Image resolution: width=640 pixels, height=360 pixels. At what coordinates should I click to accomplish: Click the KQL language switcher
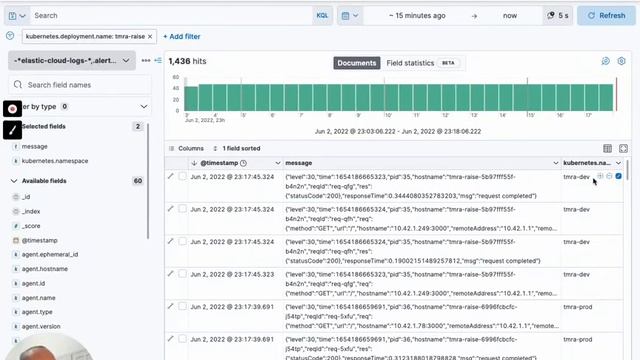(322, 16)
